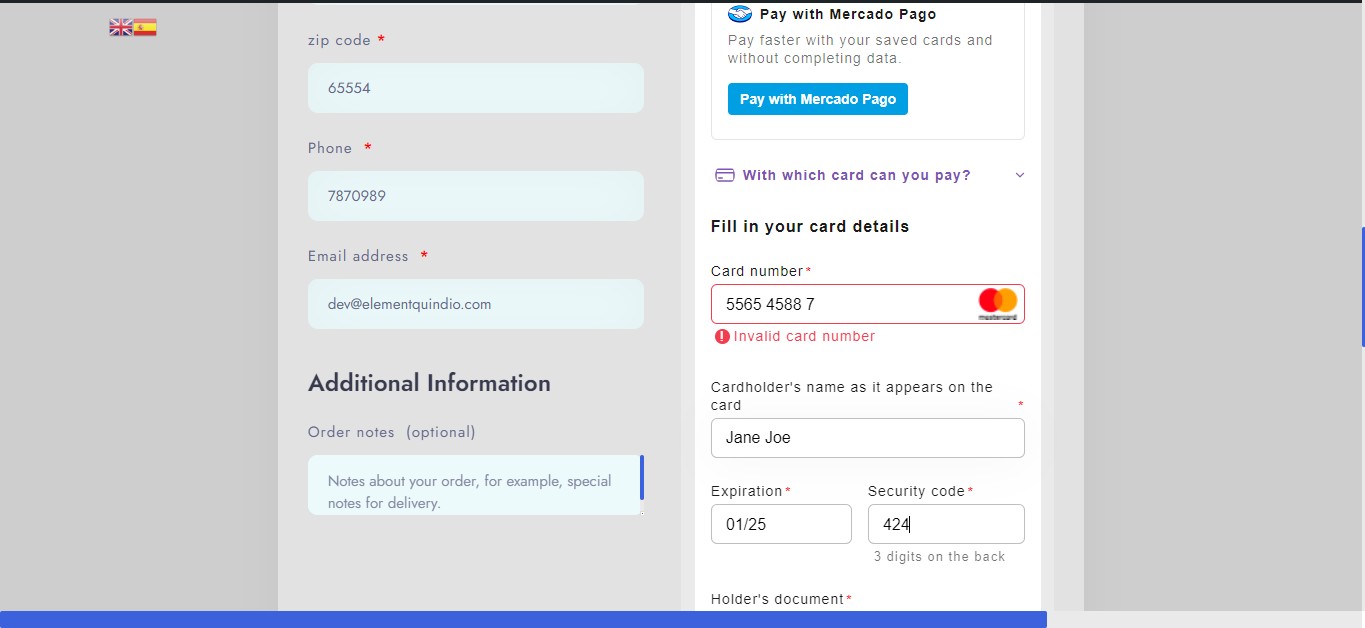Click the 'Fill in your card details' heading

(x=810, y=226)
